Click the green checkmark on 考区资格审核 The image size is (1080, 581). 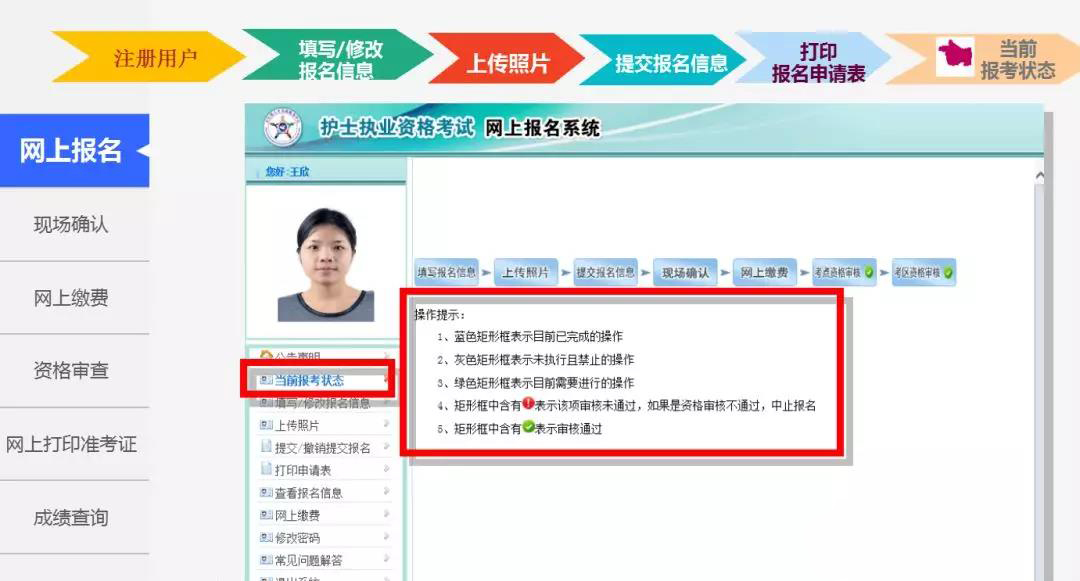948,273
